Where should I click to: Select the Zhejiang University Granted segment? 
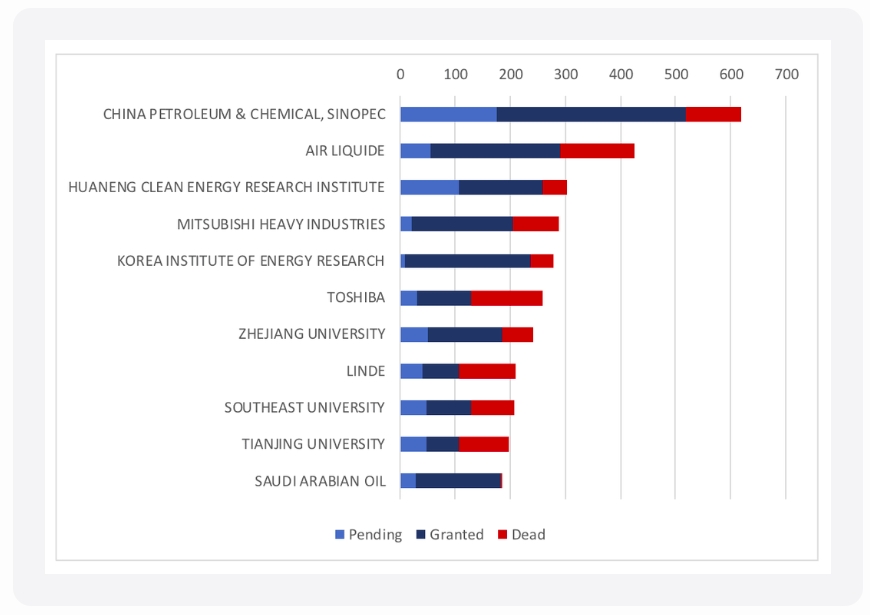click(x=465, y=334)
